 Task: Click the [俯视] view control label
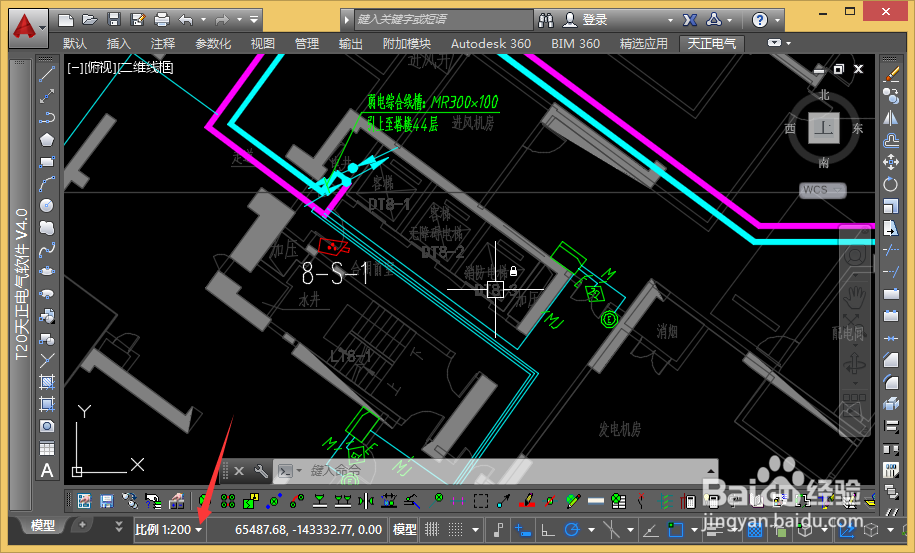[x=101, y=68]
